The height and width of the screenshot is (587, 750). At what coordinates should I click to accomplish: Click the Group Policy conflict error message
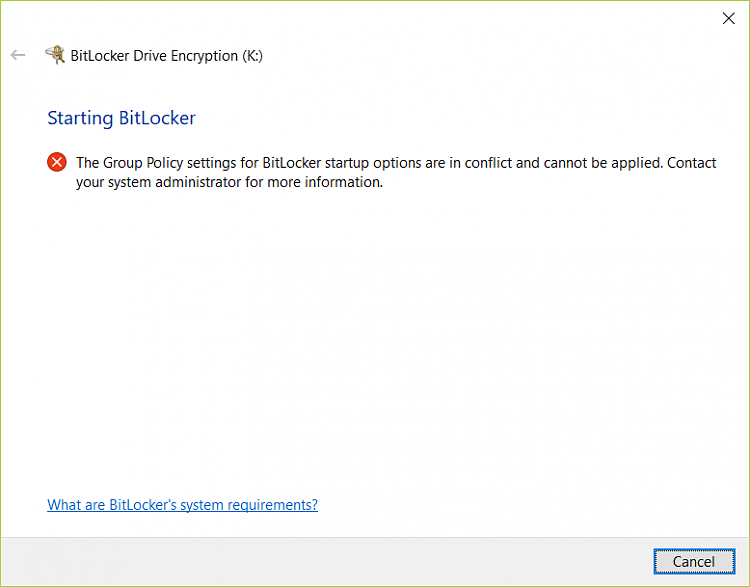pos(396,172)
